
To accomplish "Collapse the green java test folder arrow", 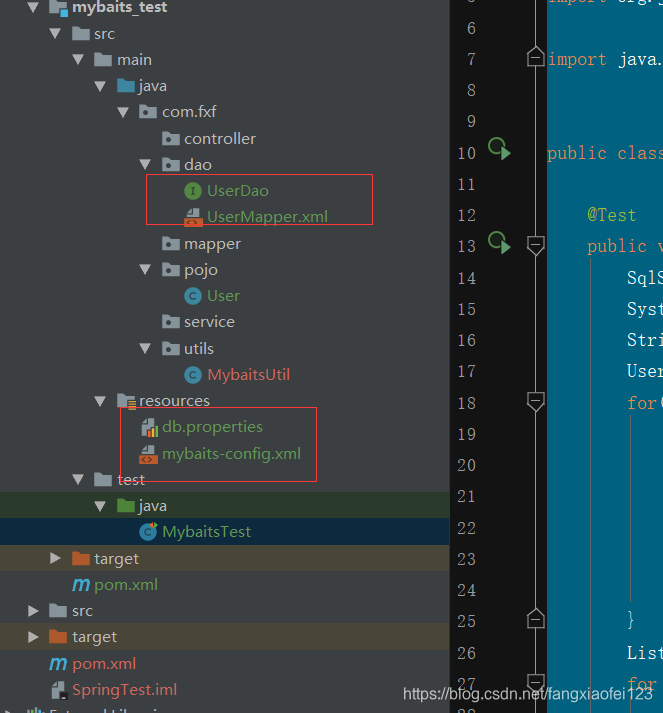I will click(100, 506).
